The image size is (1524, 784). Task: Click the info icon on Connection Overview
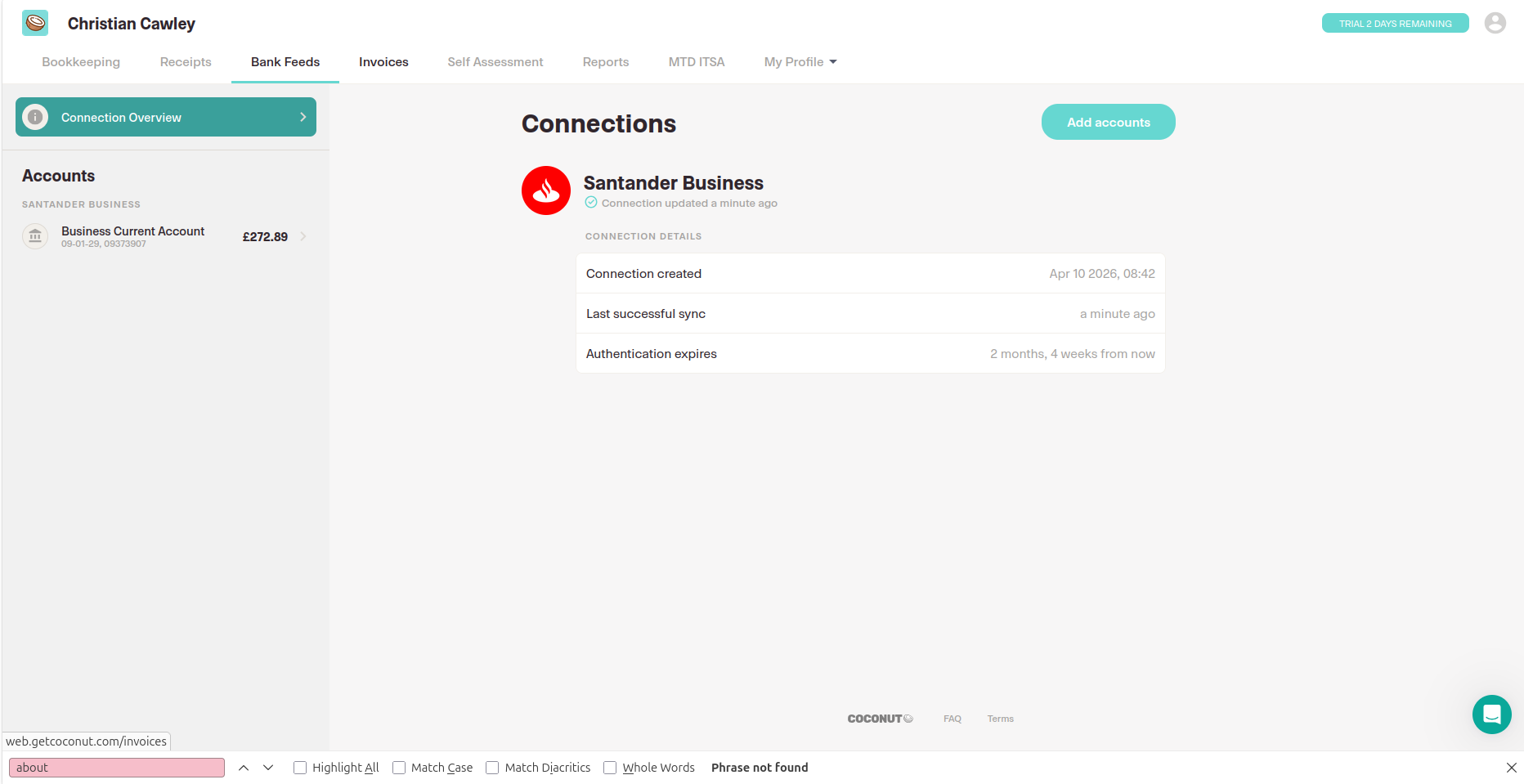(x=34, y=117)
